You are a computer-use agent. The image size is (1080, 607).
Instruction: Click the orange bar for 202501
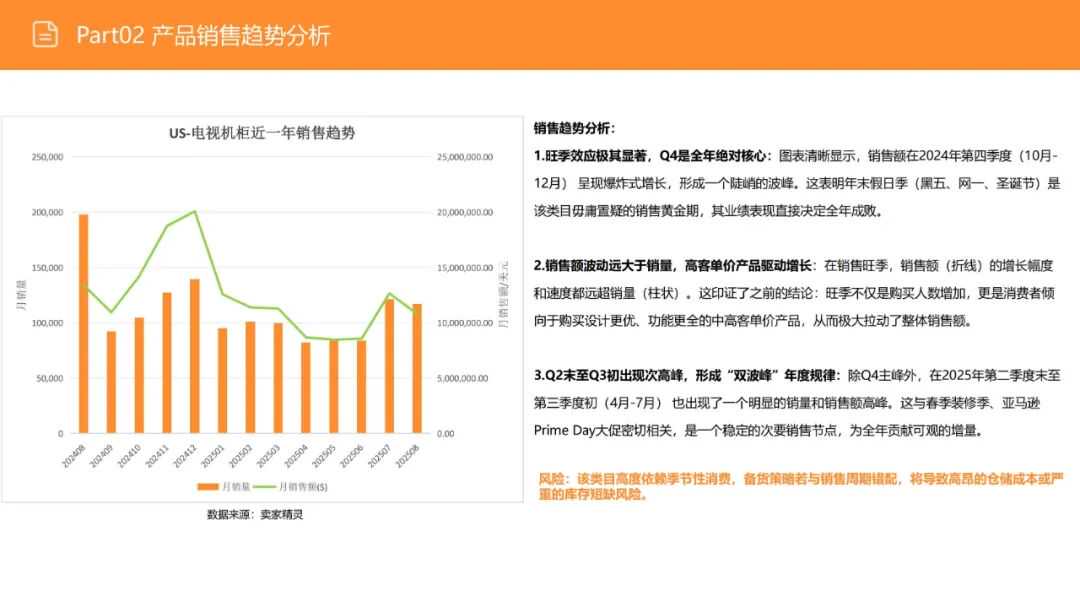(x=221, y=380)
